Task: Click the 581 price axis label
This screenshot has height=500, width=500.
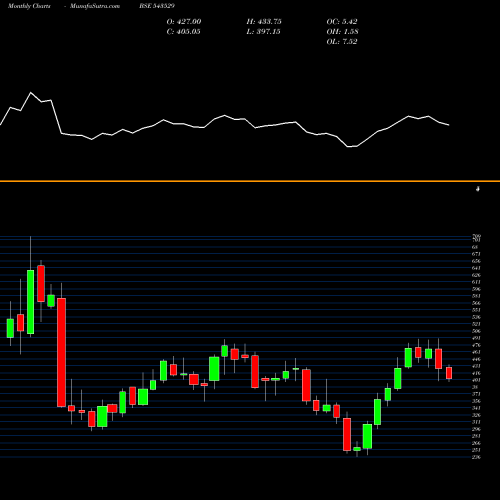Action: click(x=476, y=296)
